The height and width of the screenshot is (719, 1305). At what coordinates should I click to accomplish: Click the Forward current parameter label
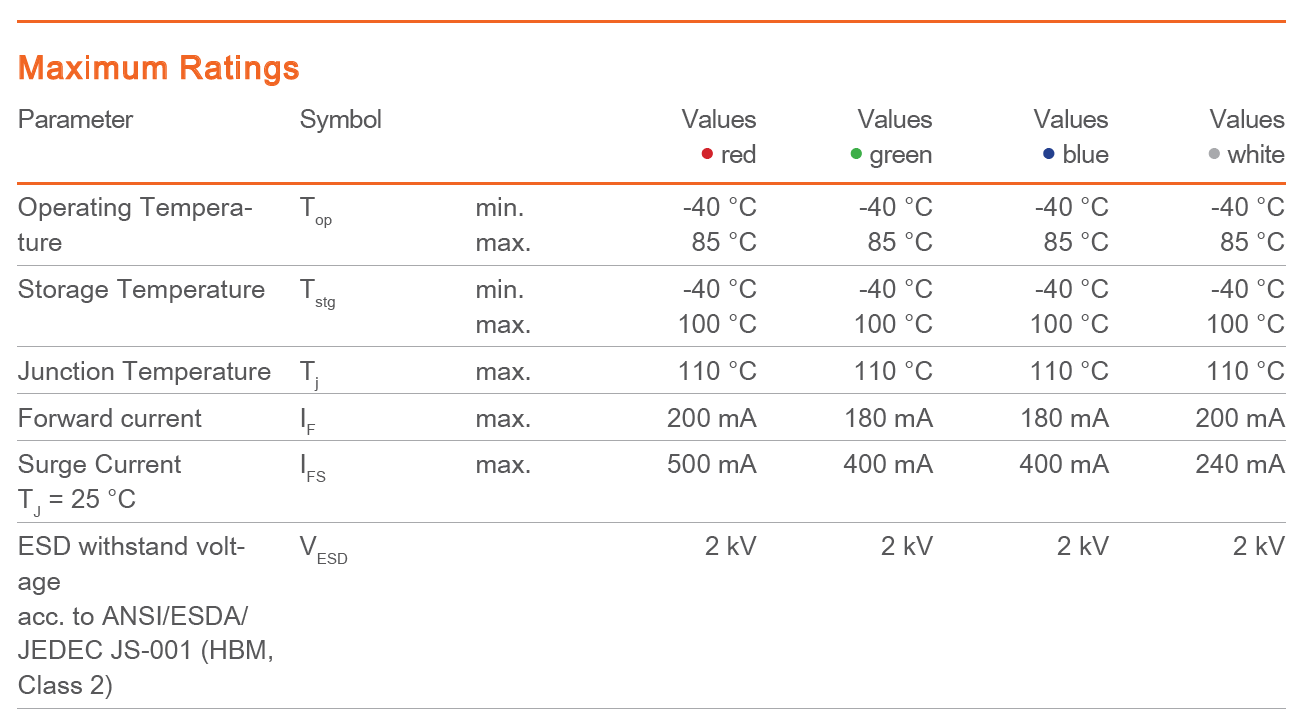110,418
